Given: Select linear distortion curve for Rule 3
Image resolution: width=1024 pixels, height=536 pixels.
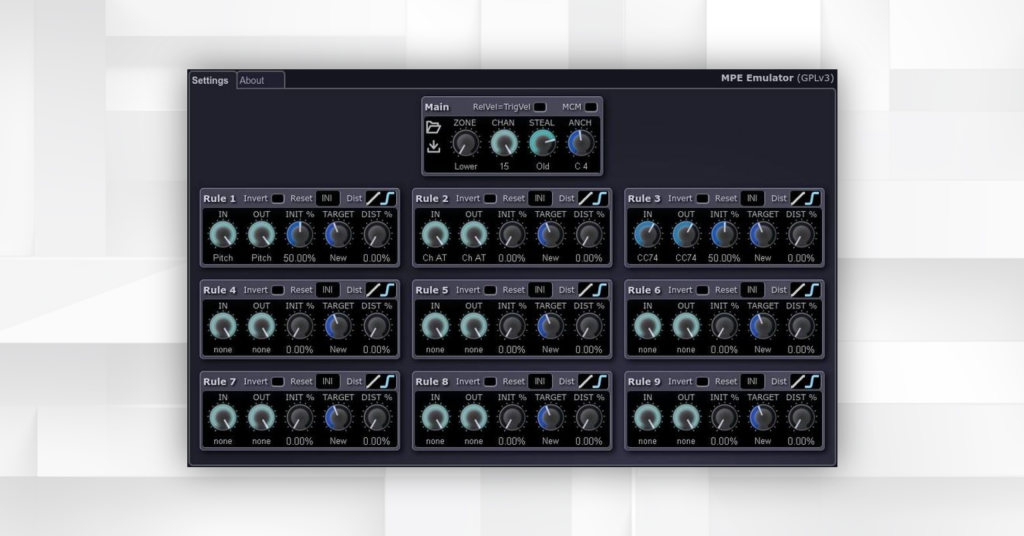Looking at the screenshot, I should point(798,198).
